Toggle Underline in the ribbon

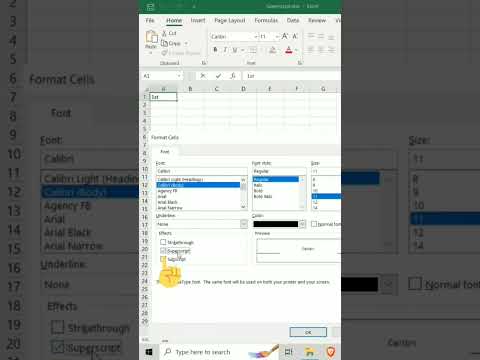pyautogui.click(x=235, y=50)
